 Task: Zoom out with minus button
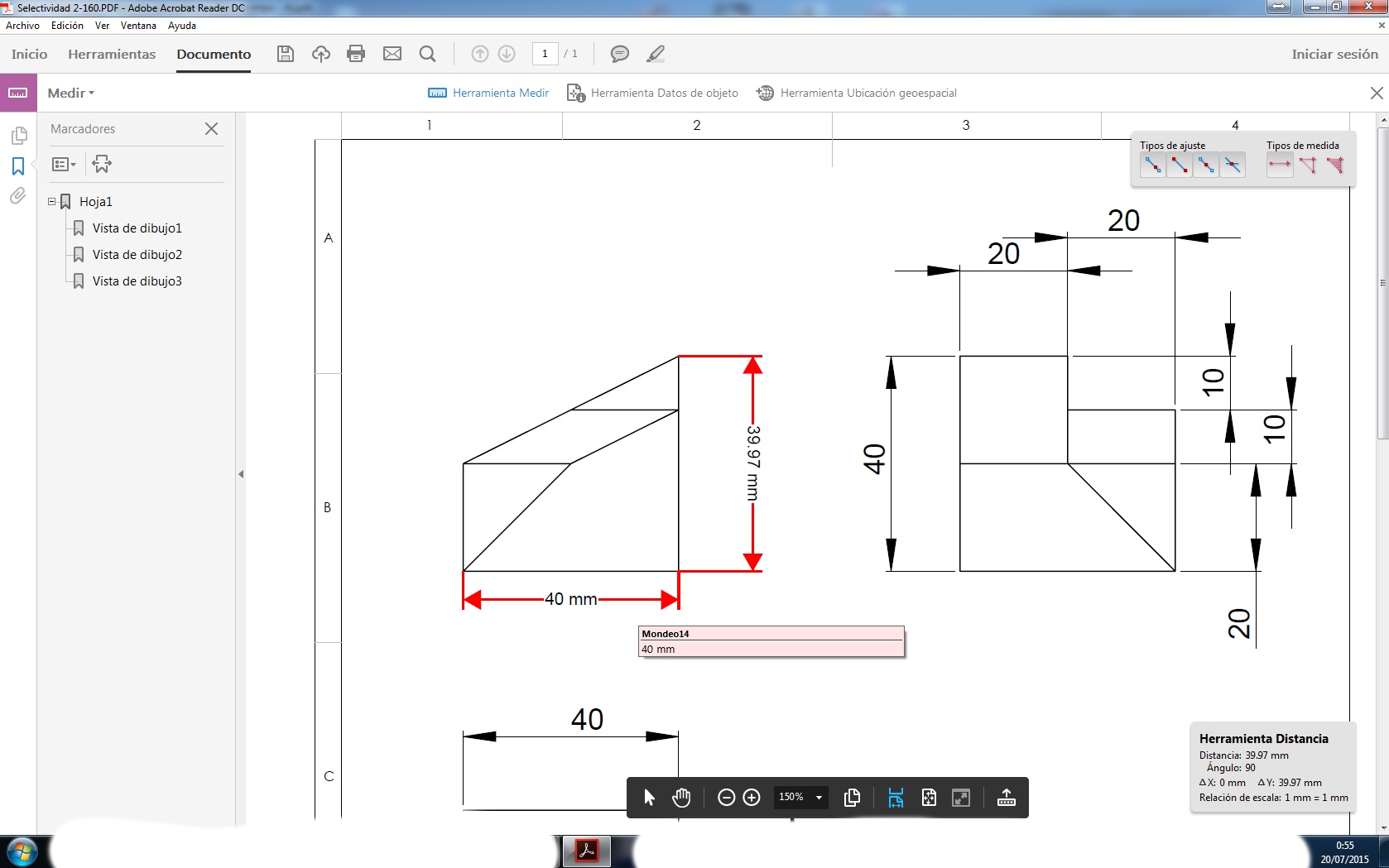pos(726,797)
